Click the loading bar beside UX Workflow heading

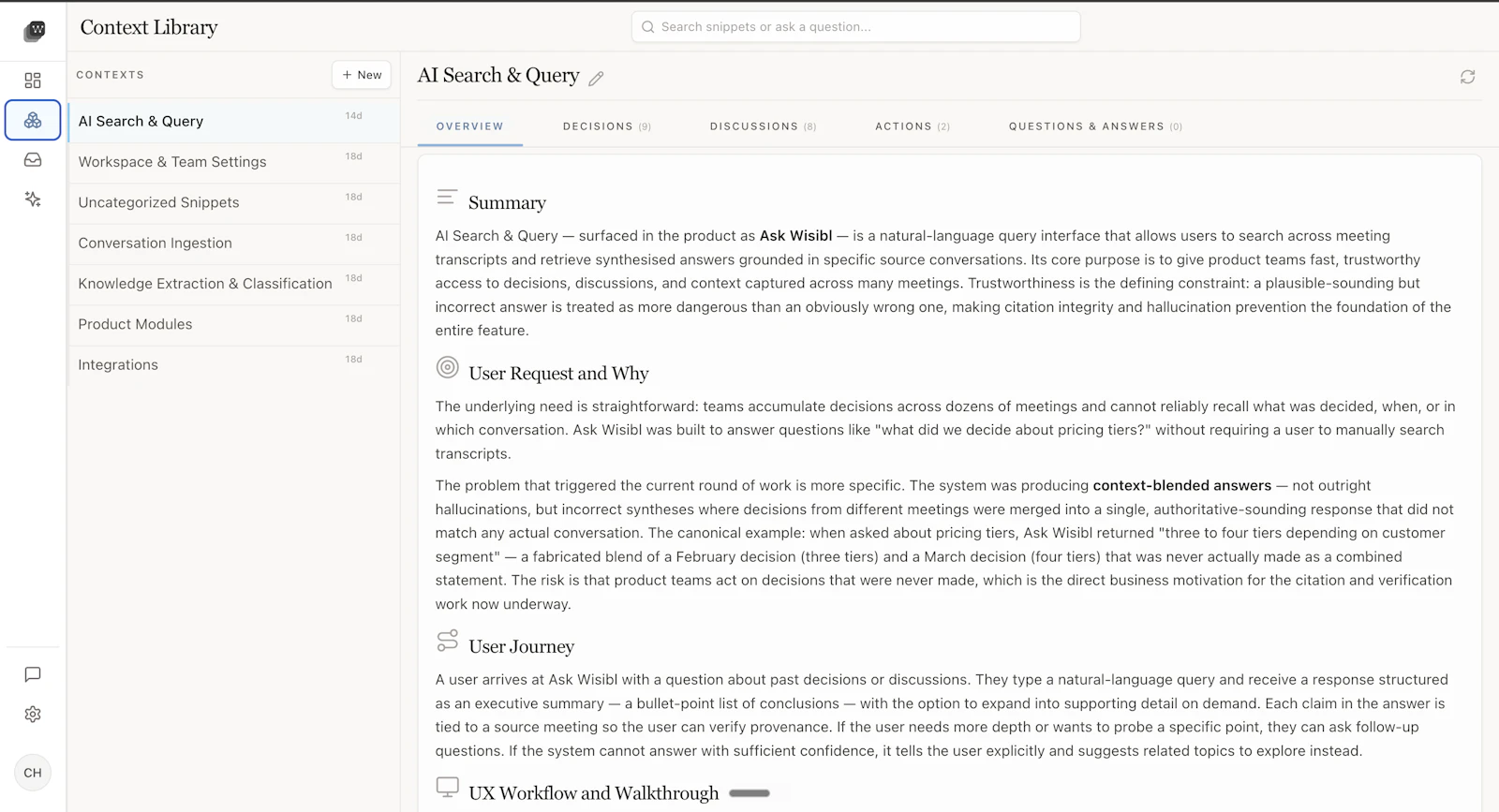[x=749, y=793]
